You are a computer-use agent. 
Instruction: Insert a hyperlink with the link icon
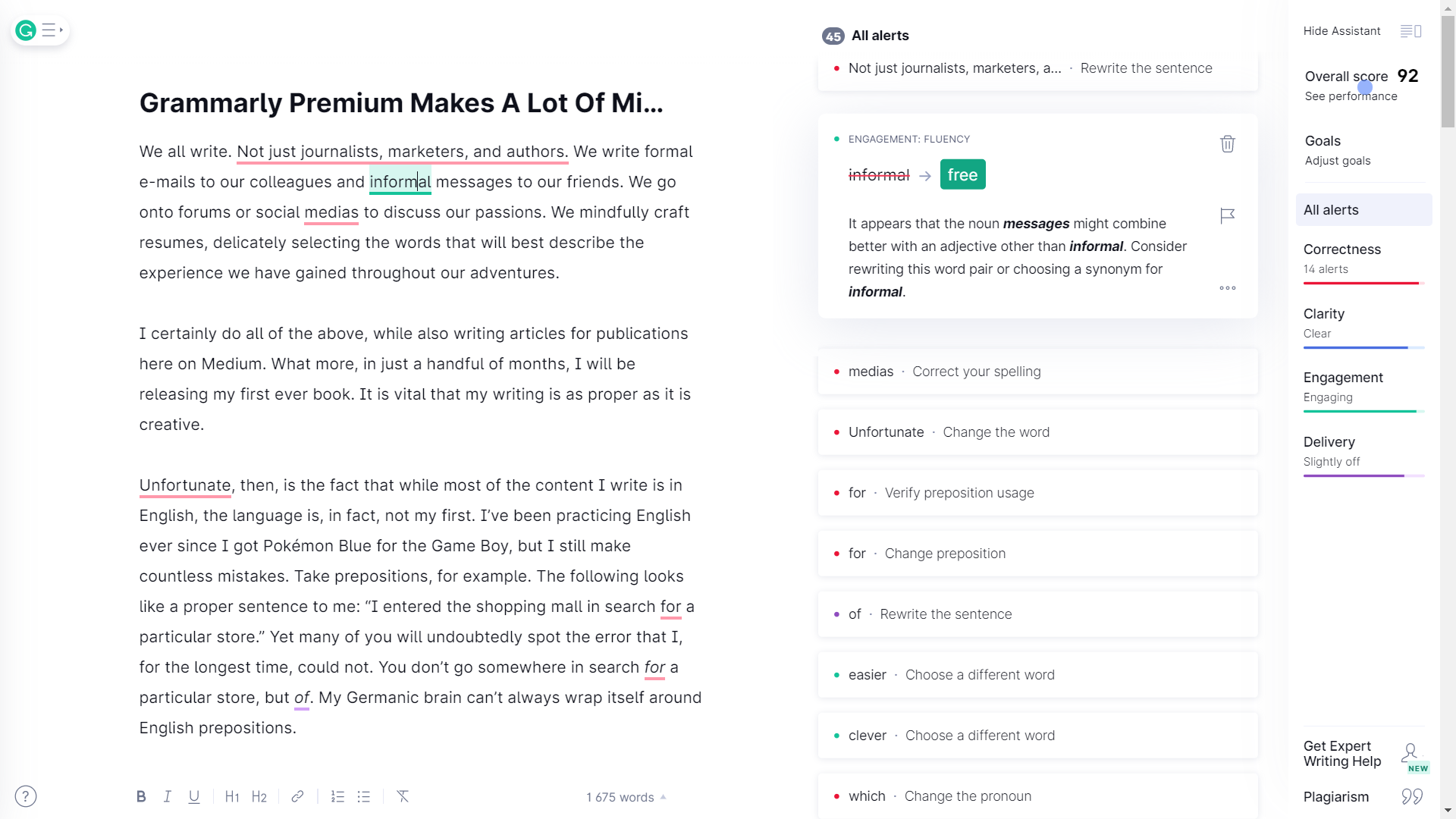[297, 796]
